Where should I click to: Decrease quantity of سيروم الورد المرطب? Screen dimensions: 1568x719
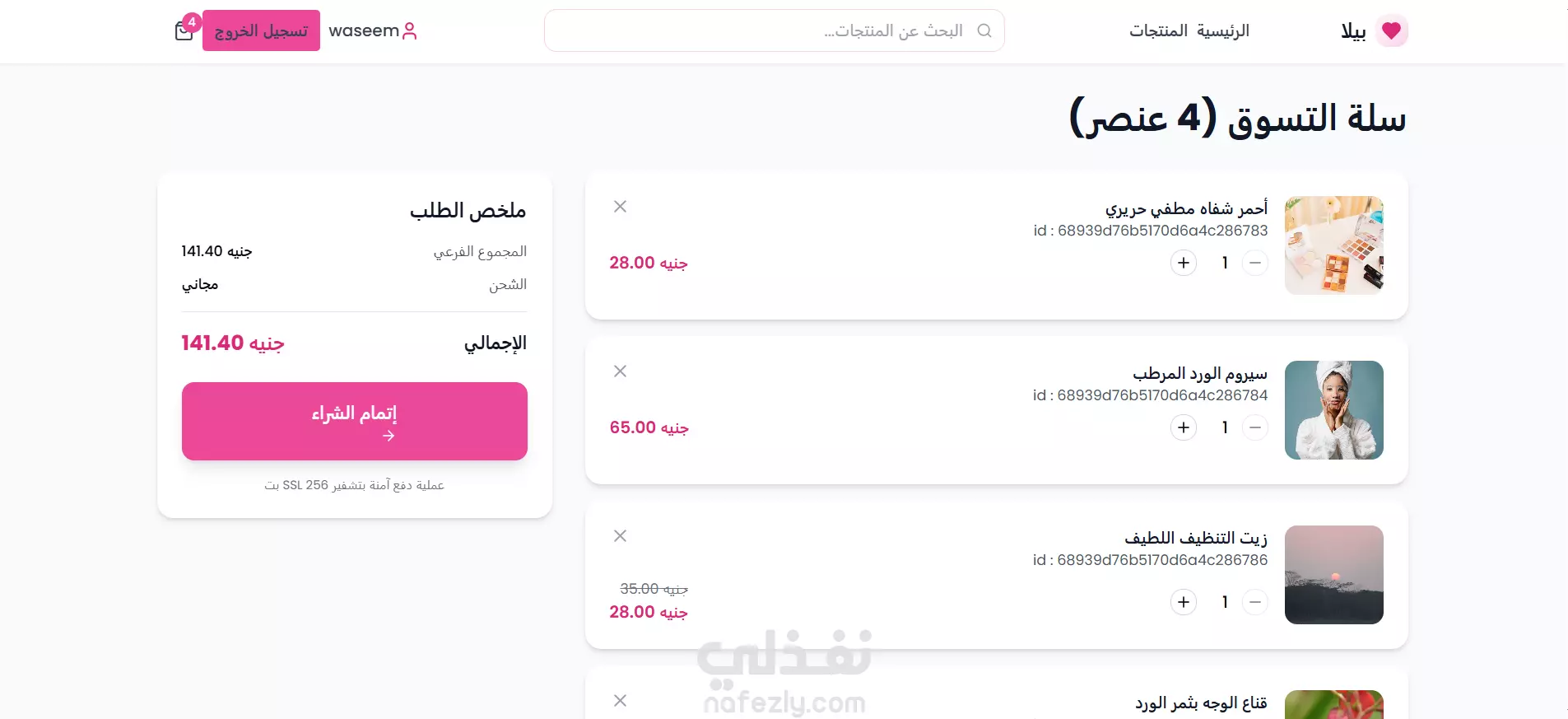[x=1254, y=427]
